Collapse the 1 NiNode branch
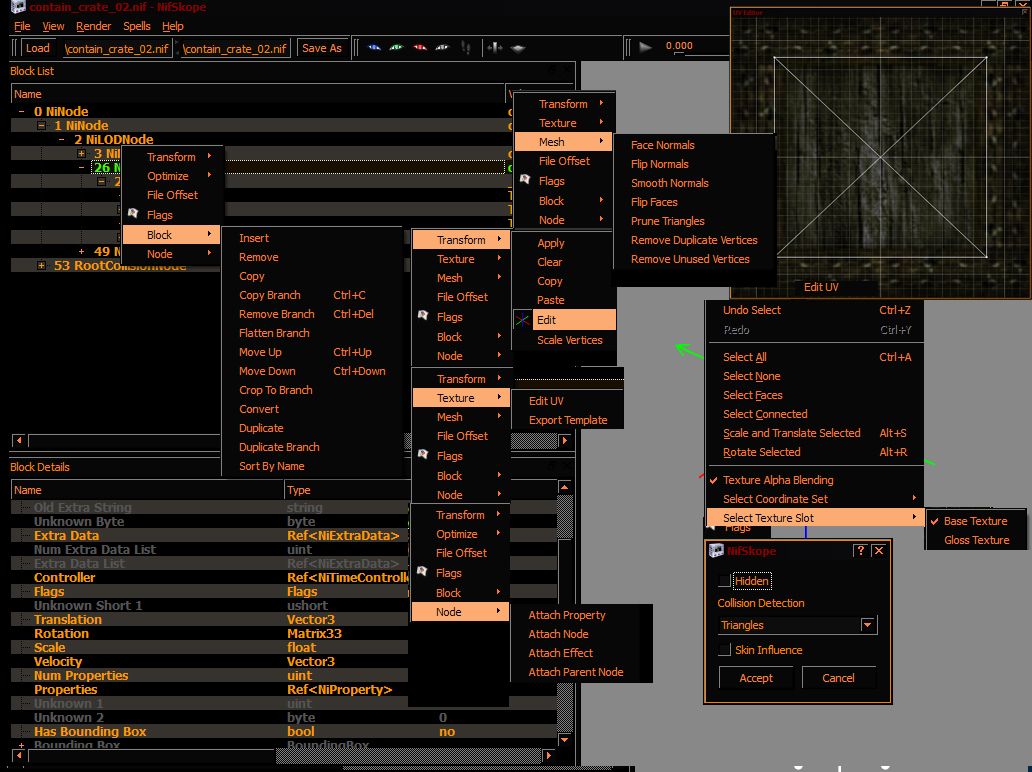The height and width of the screenshot is (772, 1032). tap(41, 126)
